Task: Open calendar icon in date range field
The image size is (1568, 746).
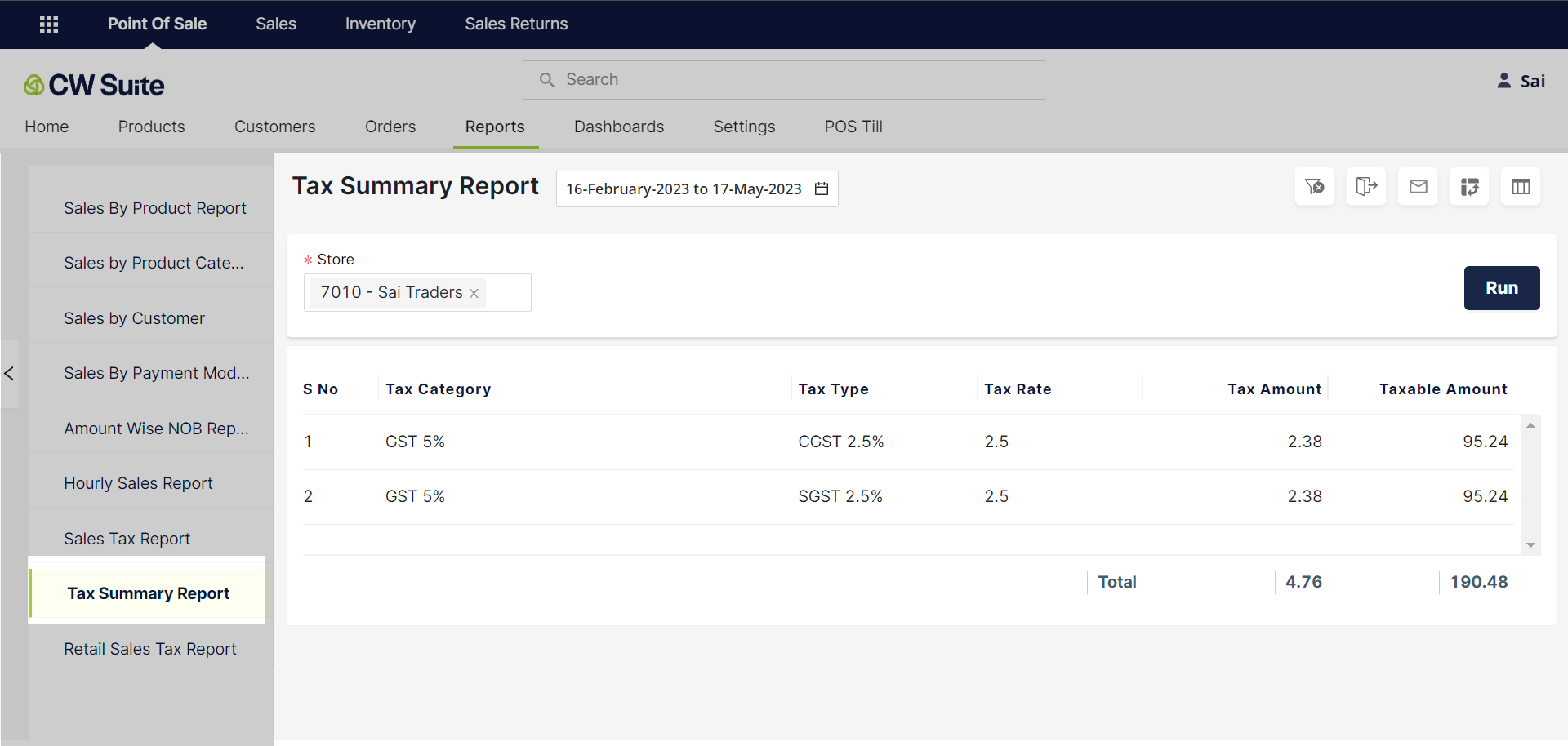Action: point(822,189)
